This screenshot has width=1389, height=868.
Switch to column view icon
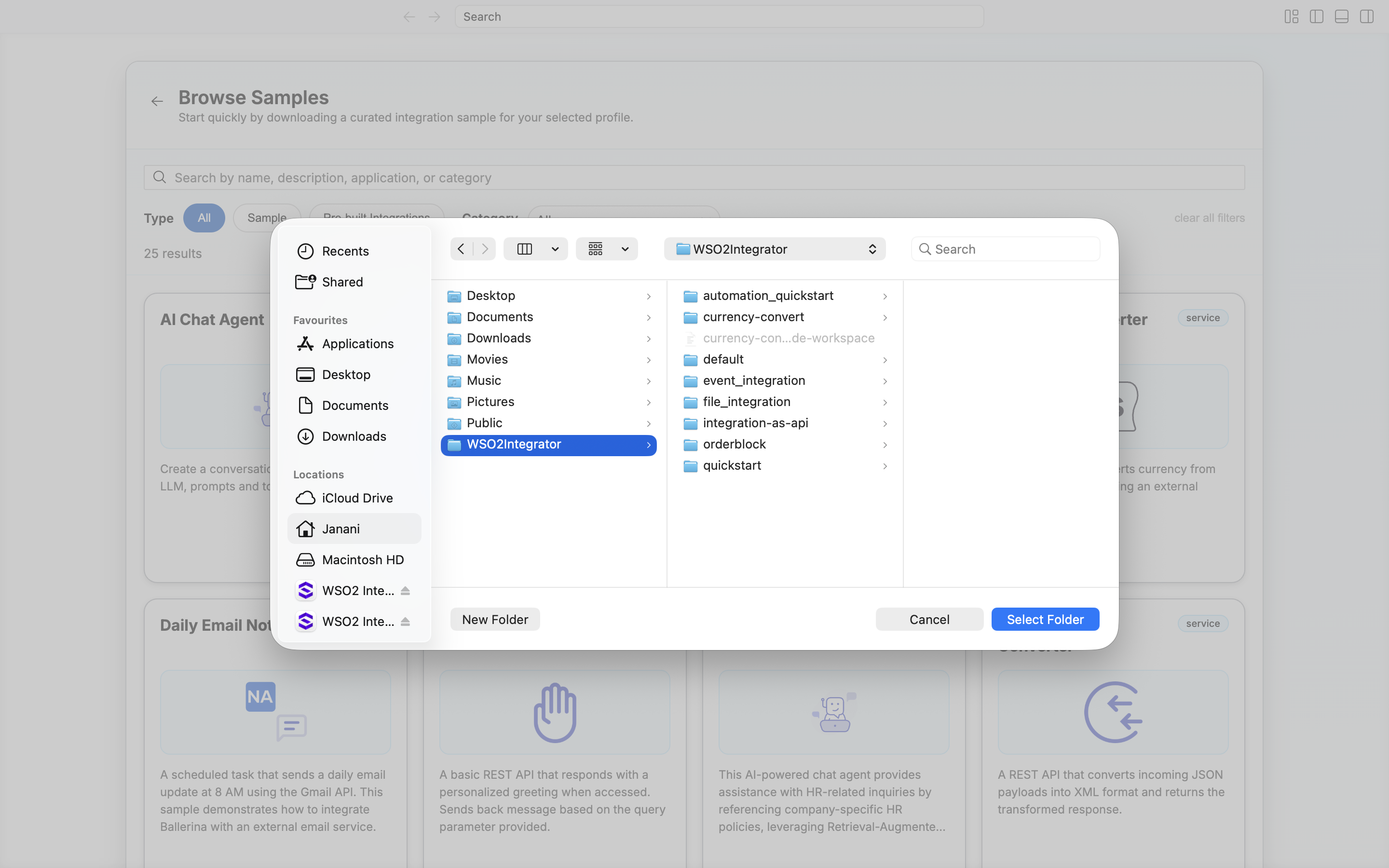[525, 248]
